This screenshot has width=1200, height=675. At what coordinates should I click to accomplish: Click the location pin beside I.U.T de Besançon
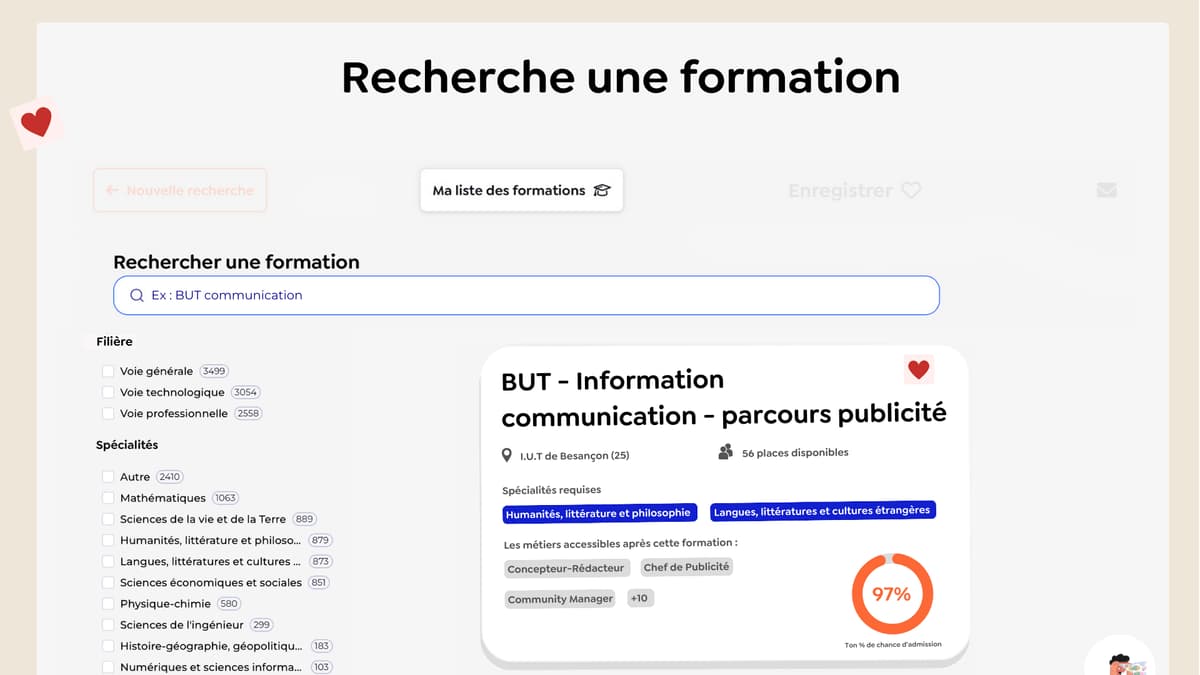[507, 456]
